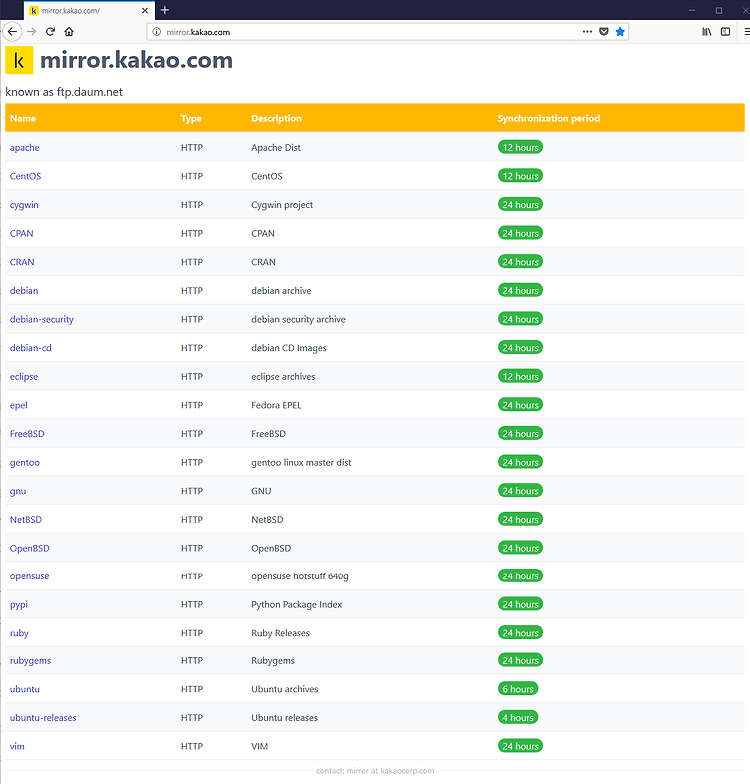Click 'Python Package Index' description
The width and height of the screenshot is (750, 784).
click(x=296, y=604)
